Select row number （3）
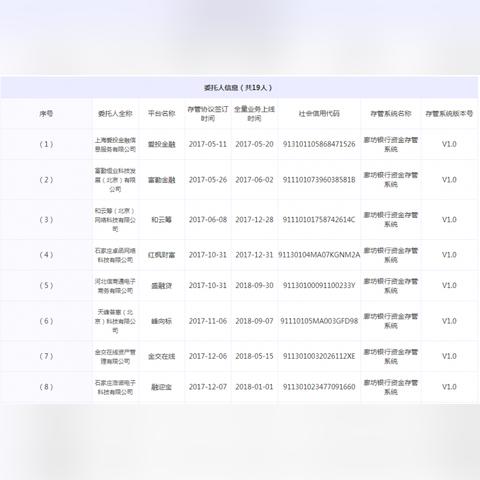Image resolution: width=480 pixels, height=480 pixels. (46, 220)
